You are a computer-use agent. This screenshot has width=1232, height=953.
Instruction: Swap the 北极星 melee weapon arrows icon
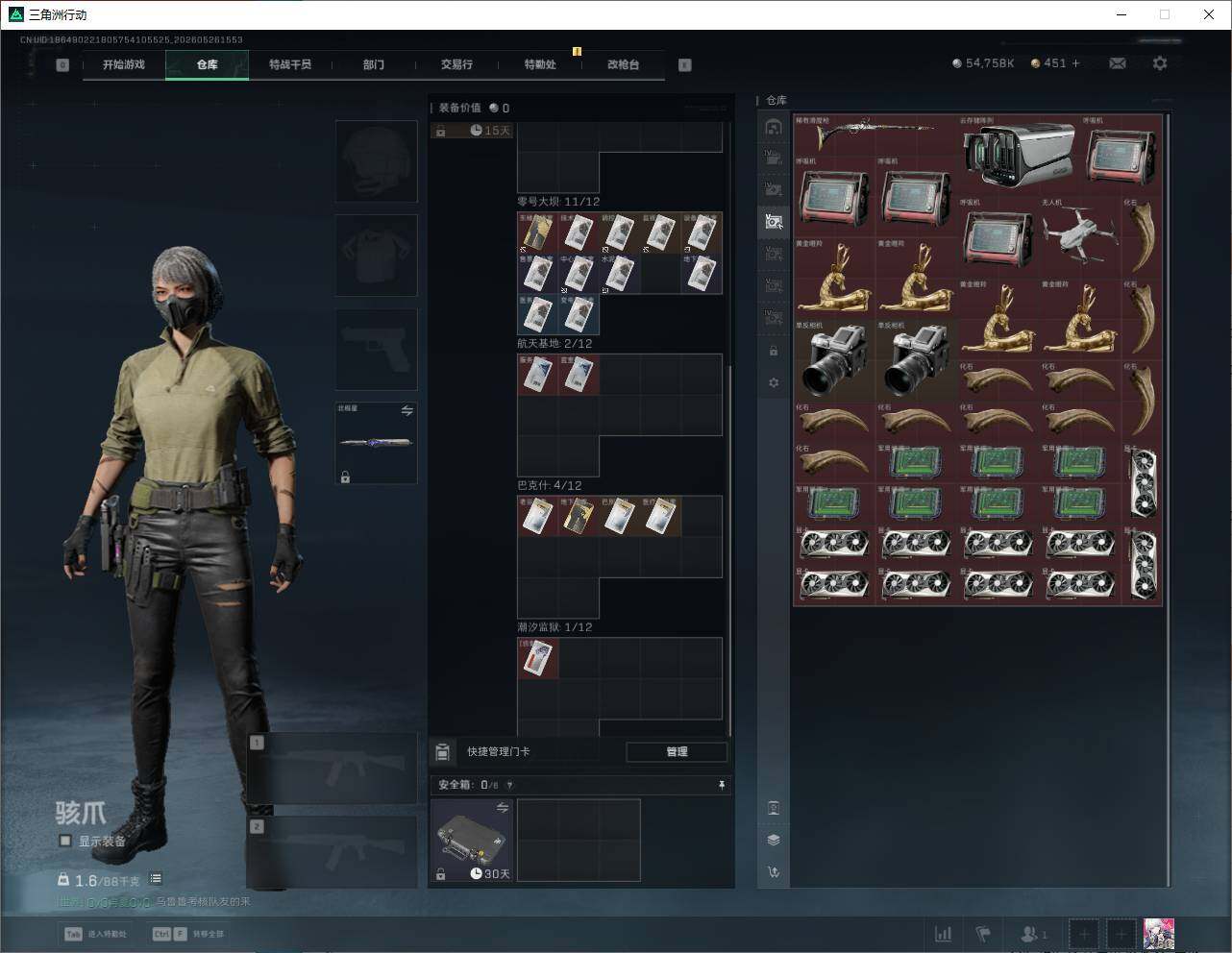(407, 411)
